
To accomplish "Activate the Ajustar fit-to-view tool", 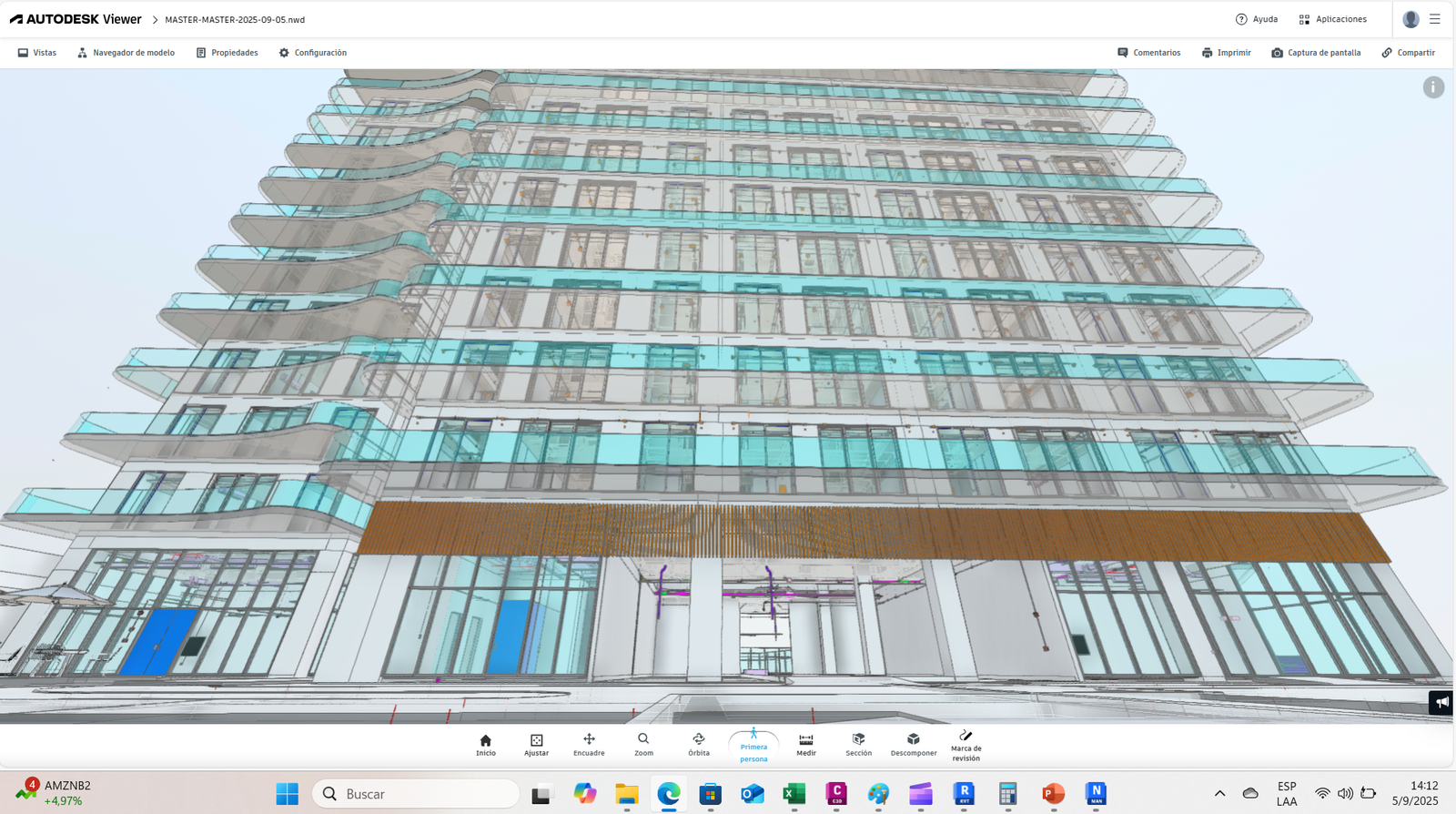I will [537, 745].
